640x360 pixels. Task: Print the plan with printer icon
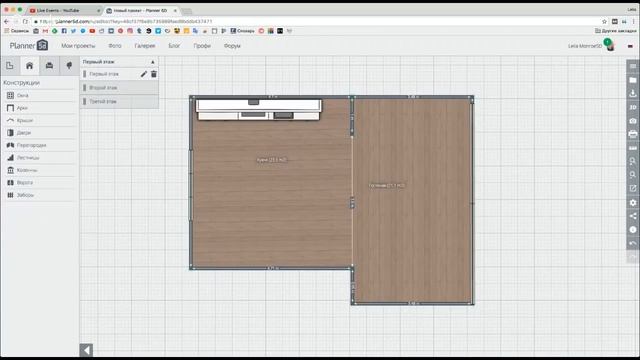click(633, 134)
